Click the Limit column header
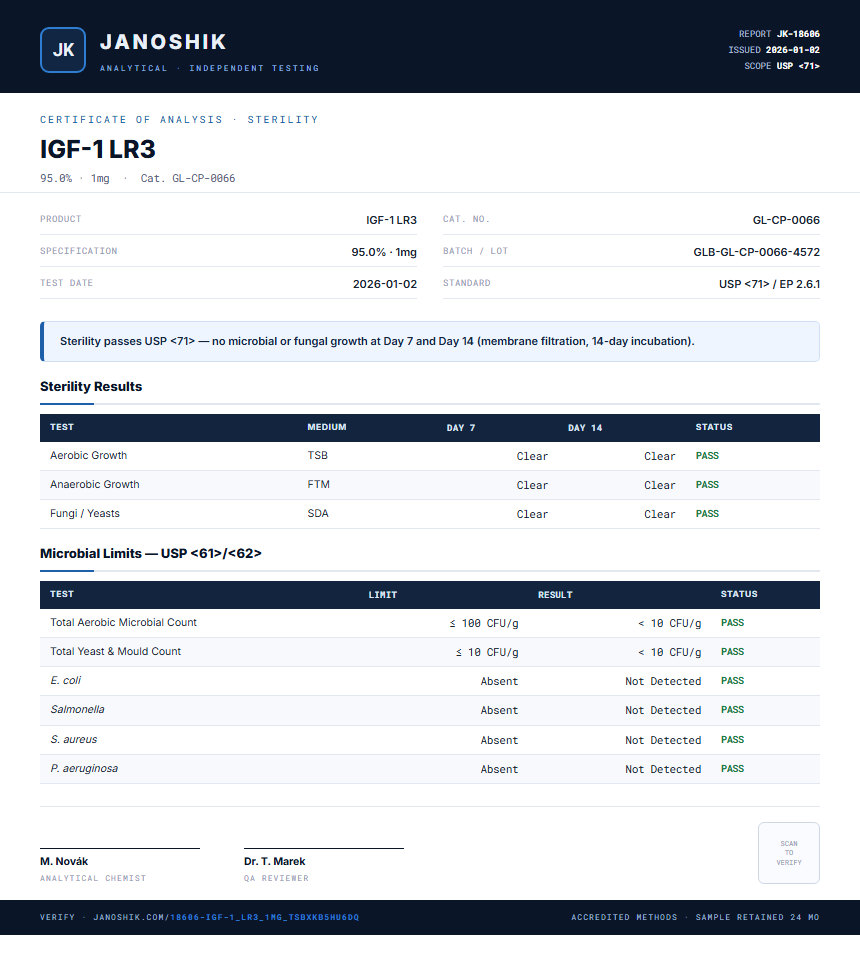The height and width of the screenshot is (963, 860). point(383,595)
